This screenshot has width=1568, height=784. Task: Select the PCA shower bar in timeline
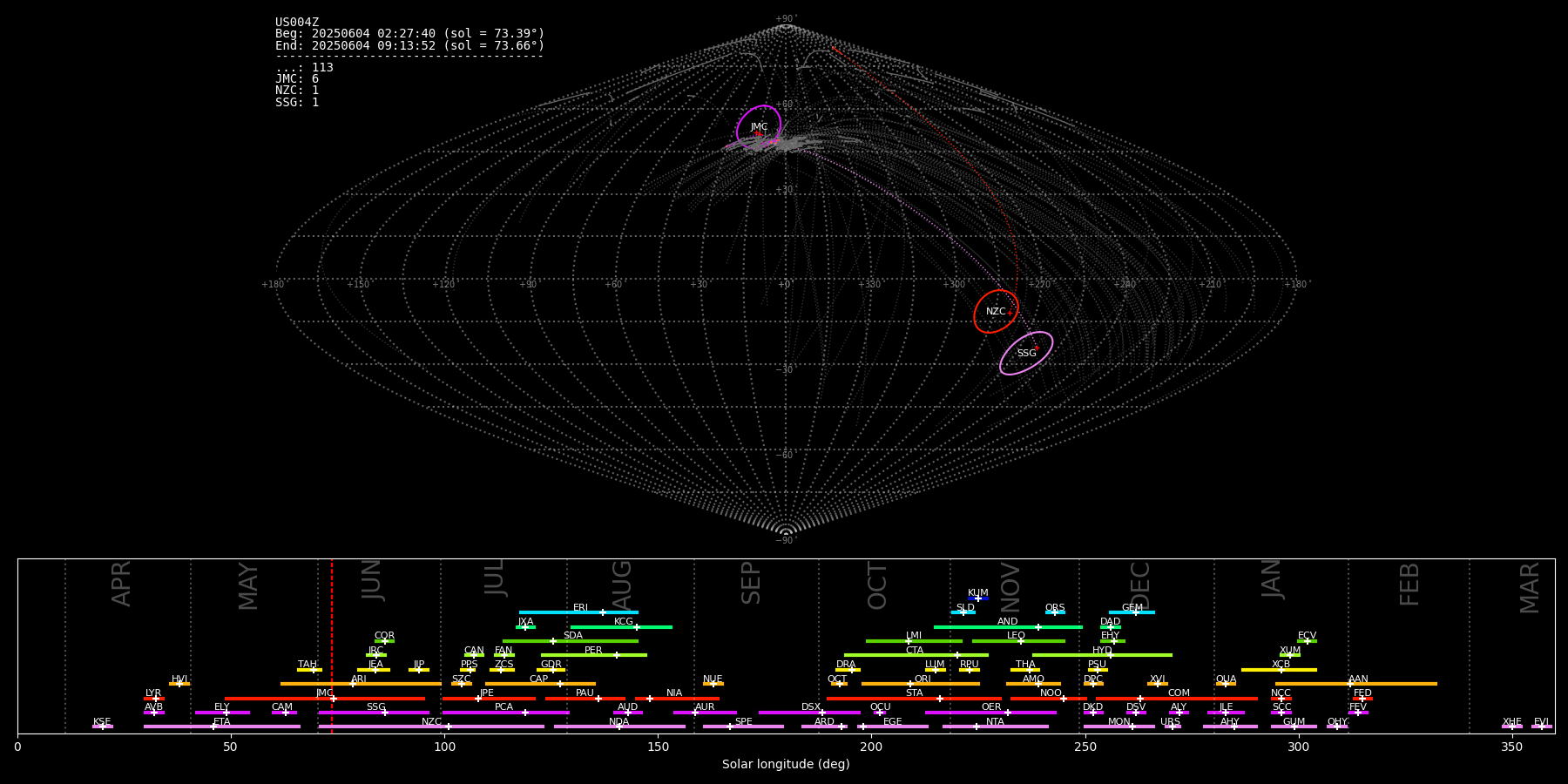(505, 713)
